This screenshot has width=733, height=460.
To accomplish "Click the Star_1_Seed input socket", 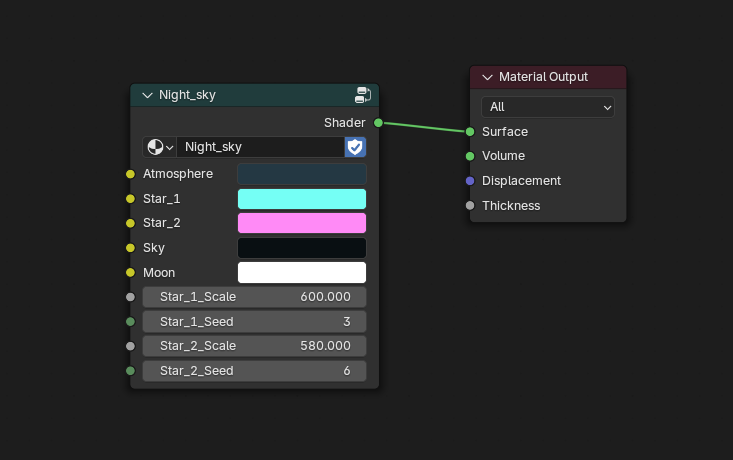I will pyautogui.click(x=130, y=322).
